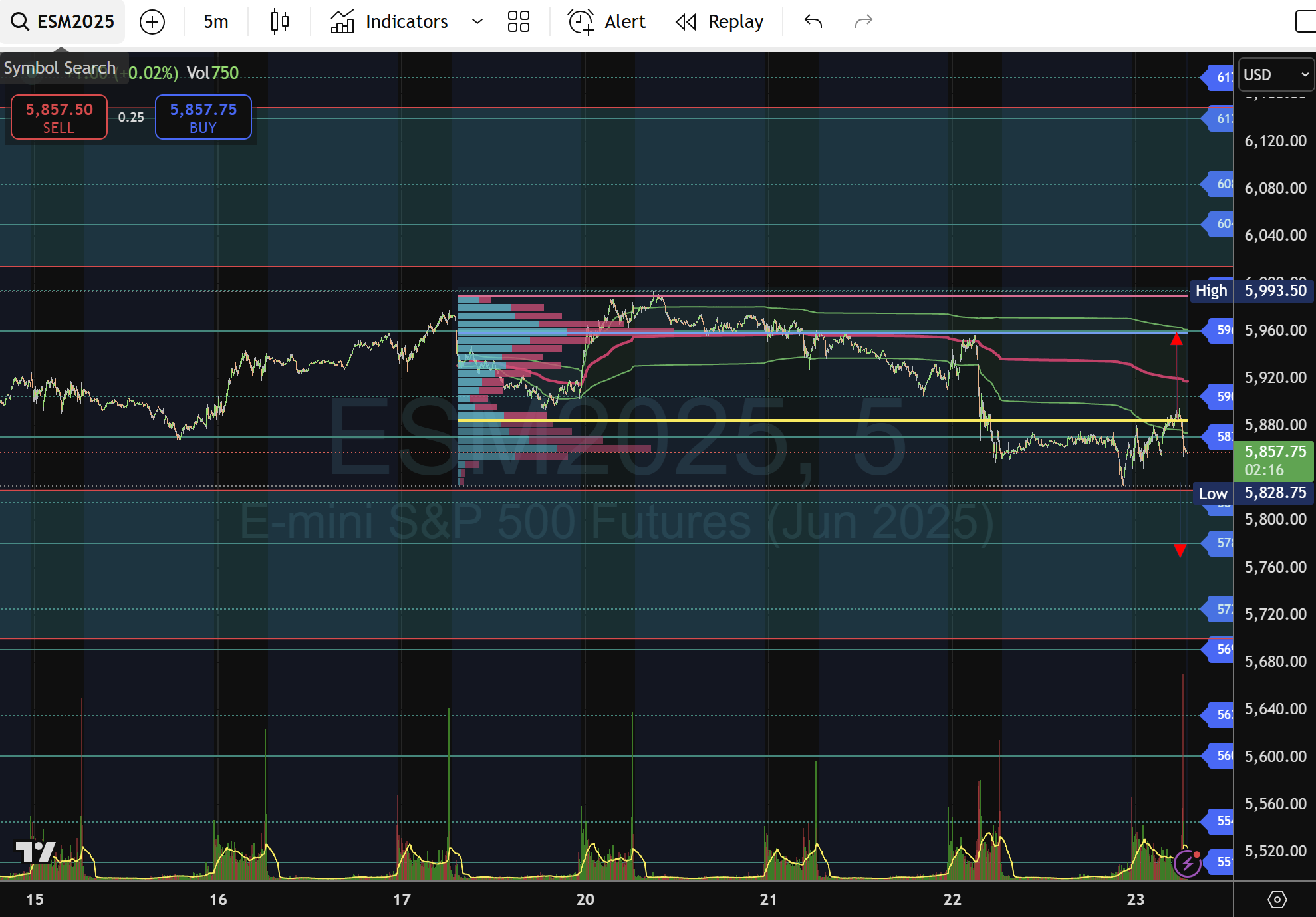The image size is (1316, 917).
Task: Click the 5,800.00 price axis label
Action: pyautogui.click(x=1275, y=519)
